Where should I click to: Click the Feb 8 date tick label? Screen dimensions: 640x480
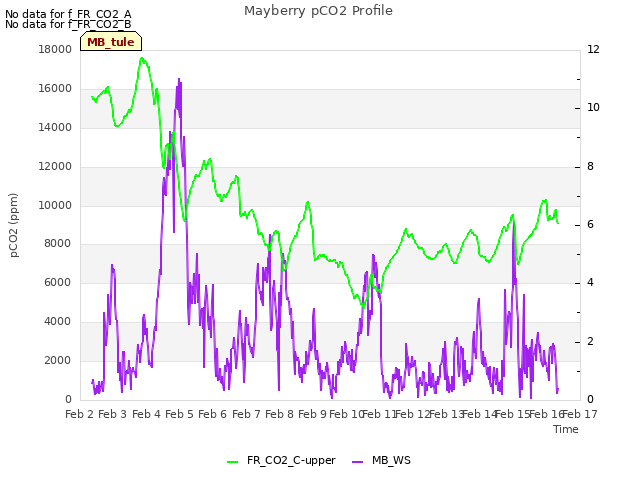click(x=279, y=415)
